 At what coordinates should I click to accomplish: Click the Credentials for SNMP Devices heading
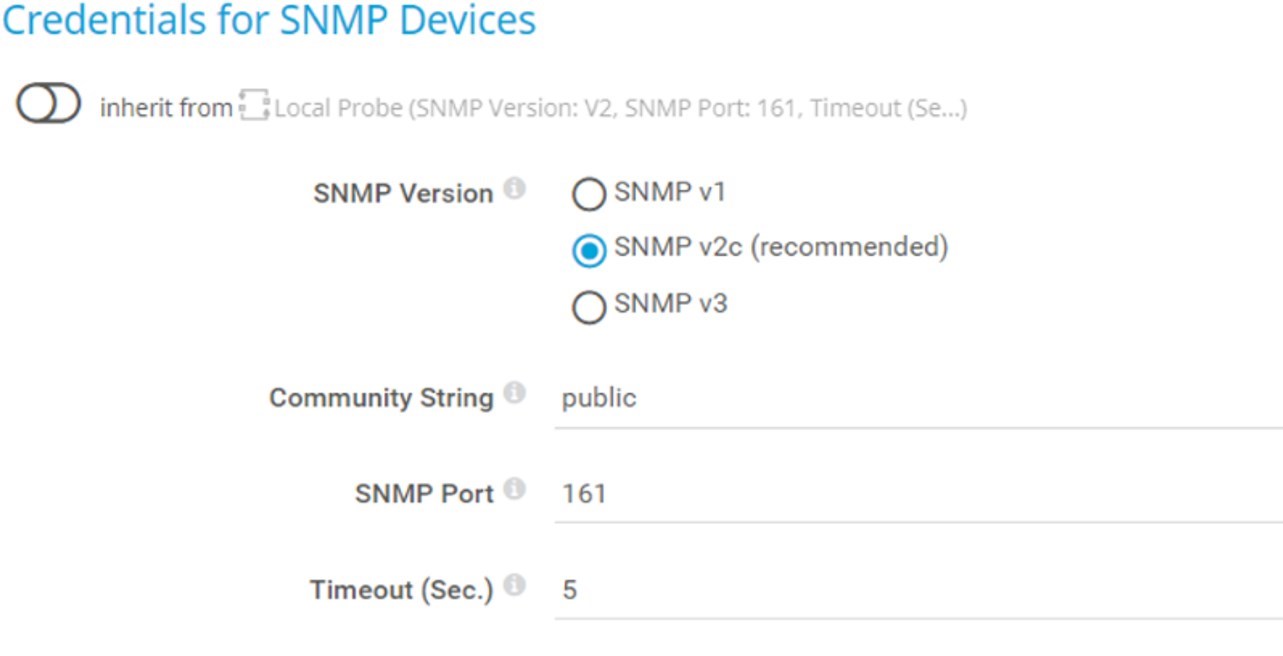[x=269, y=22]
